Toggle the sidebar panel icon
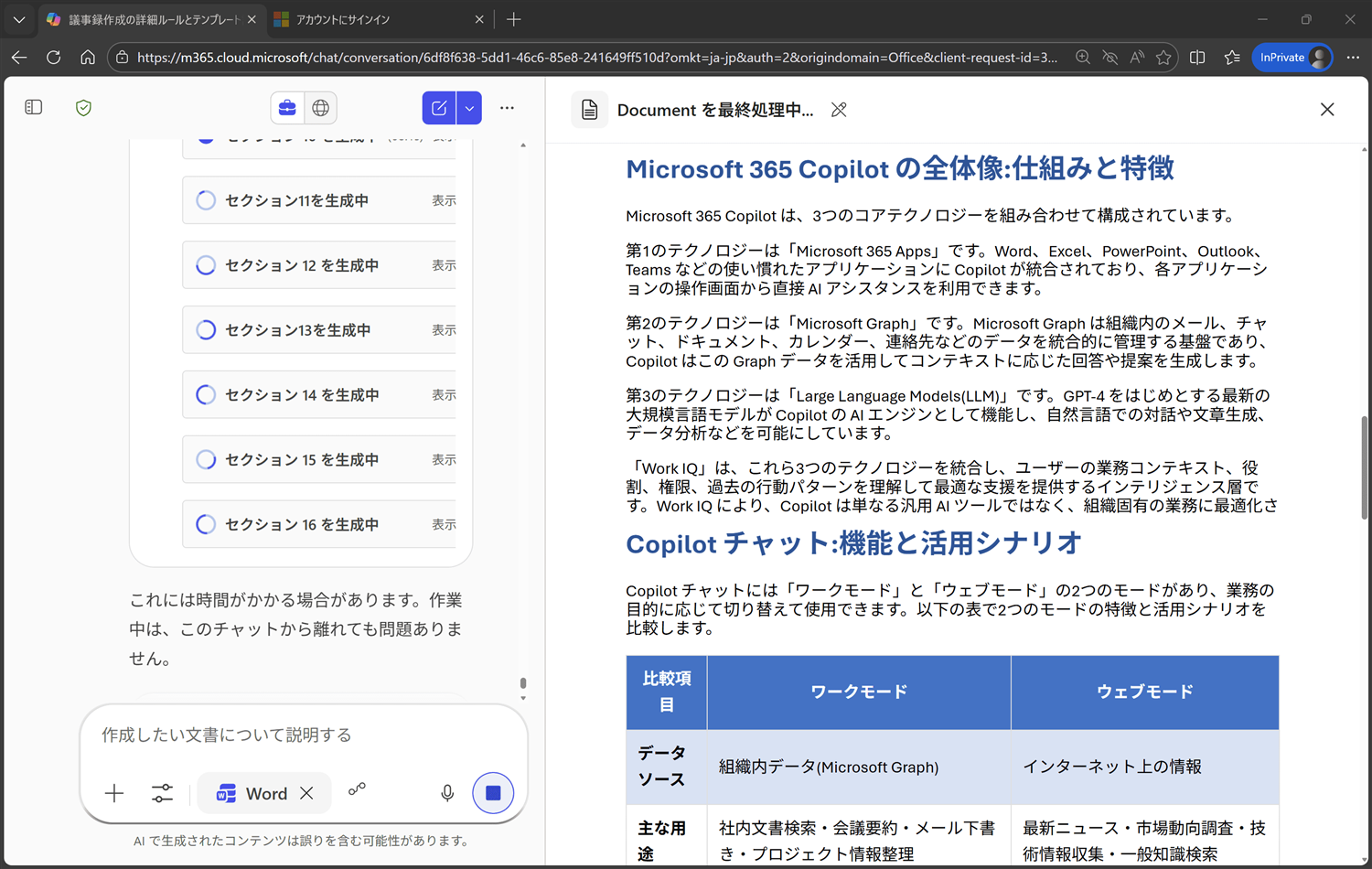The width and height of the screenshot is (1372, 869). [x=34, y=108]
